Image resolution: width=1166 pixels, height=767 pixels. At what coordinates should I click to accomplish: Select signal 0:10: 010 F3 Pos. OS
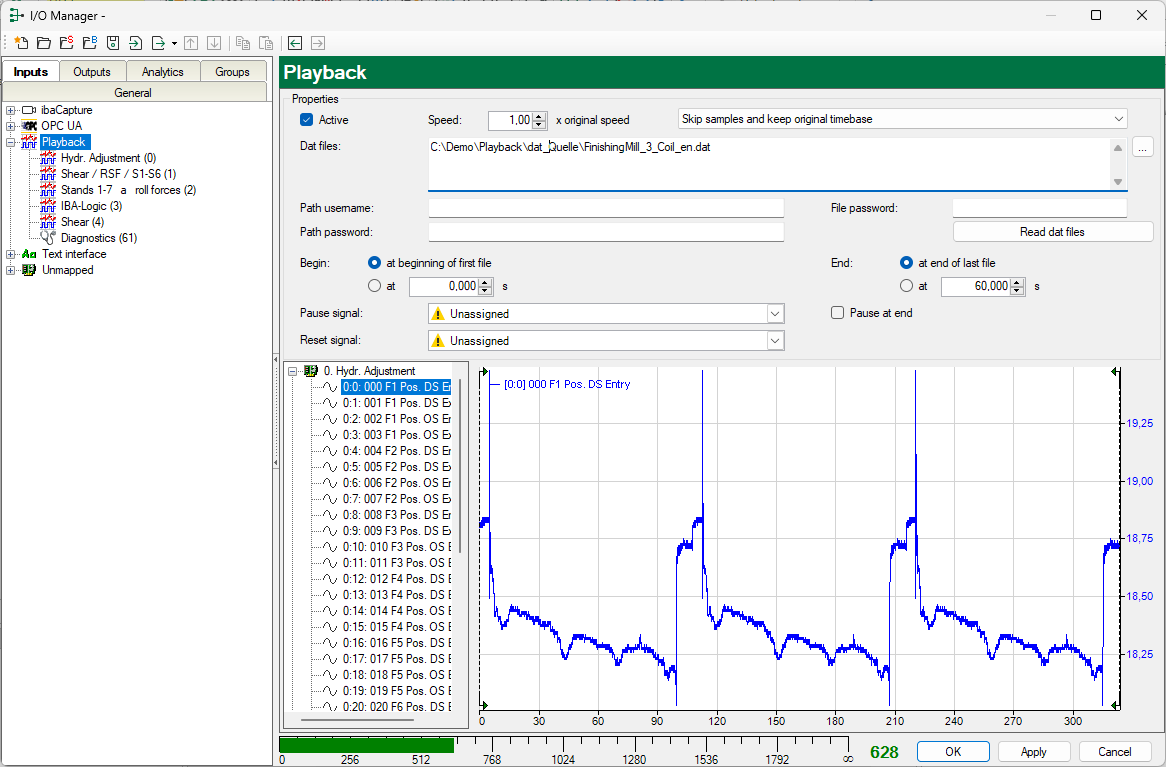click(x=396, y=547)
